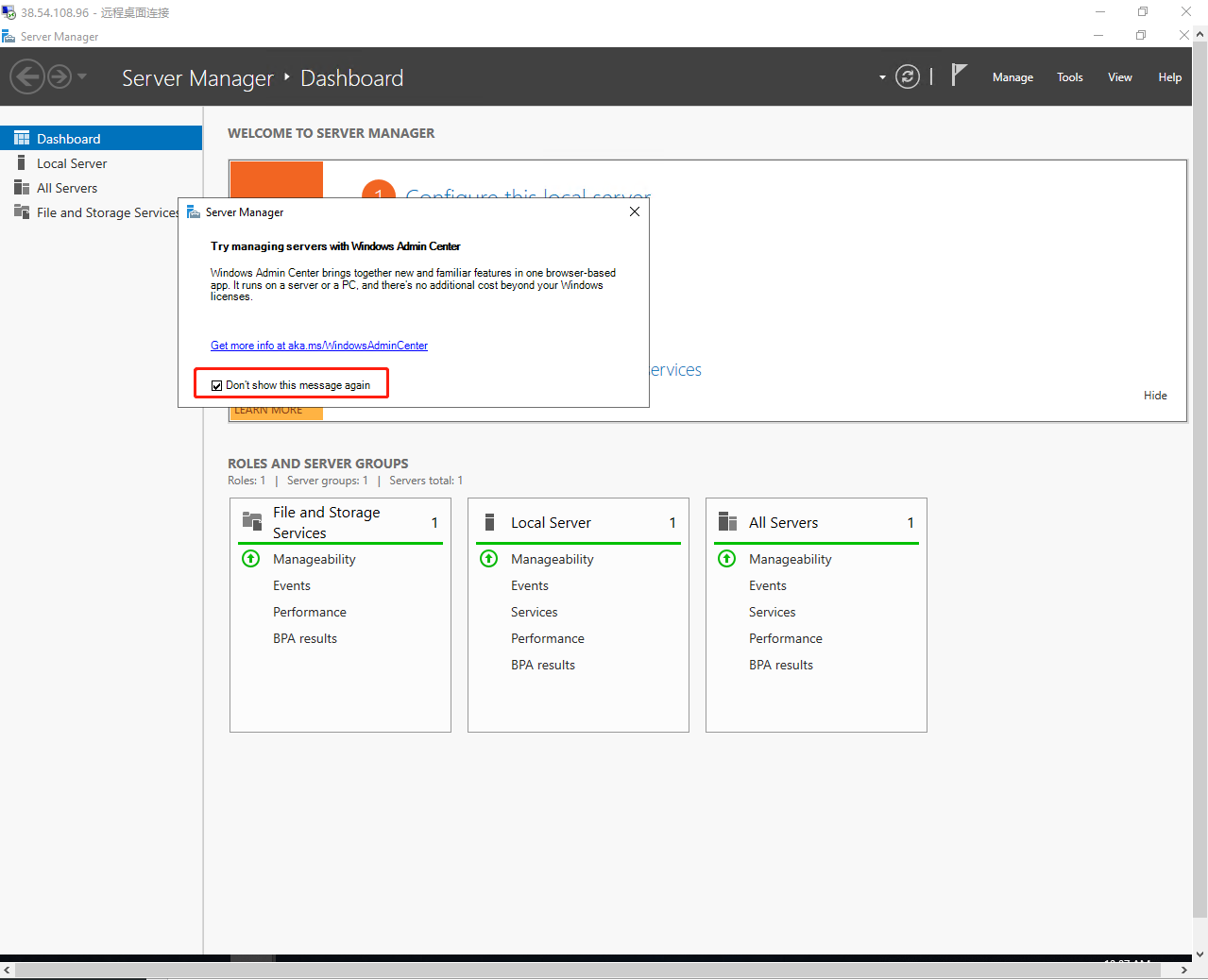Open the View menu
The image size is (1208, 980).
point(1120,77)
